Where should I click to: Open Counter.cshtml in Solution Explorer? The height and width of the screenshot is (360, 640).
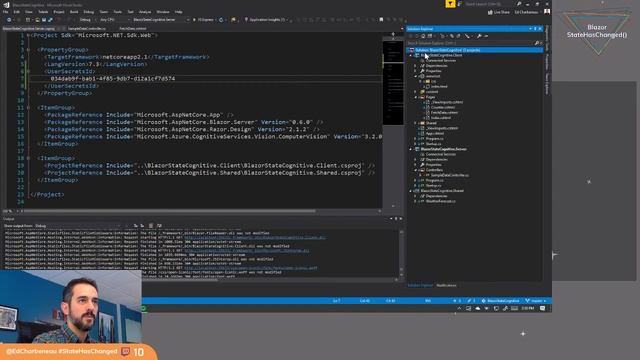443,107
